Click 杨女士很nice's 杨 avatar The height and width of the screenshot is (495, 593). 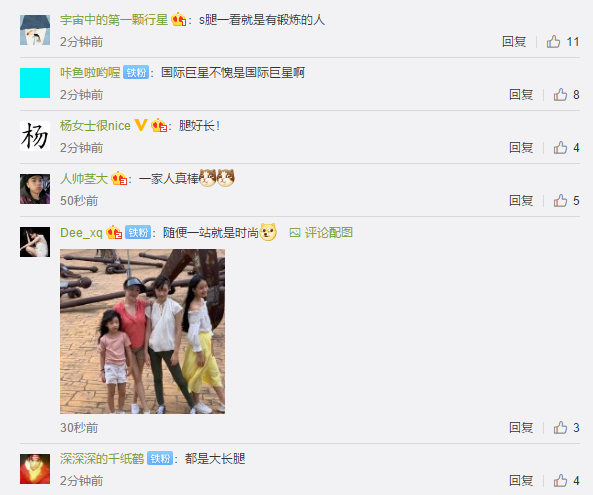(35, 136)
